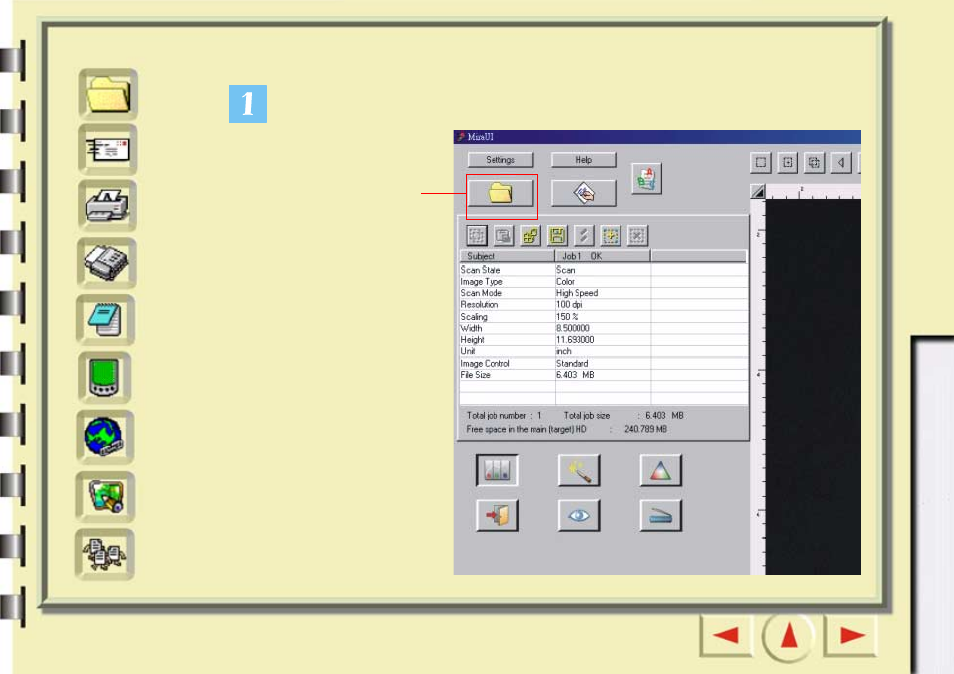Click the round up red arrow button
This screenshot has height=674, width=954.
pos(789,636)
